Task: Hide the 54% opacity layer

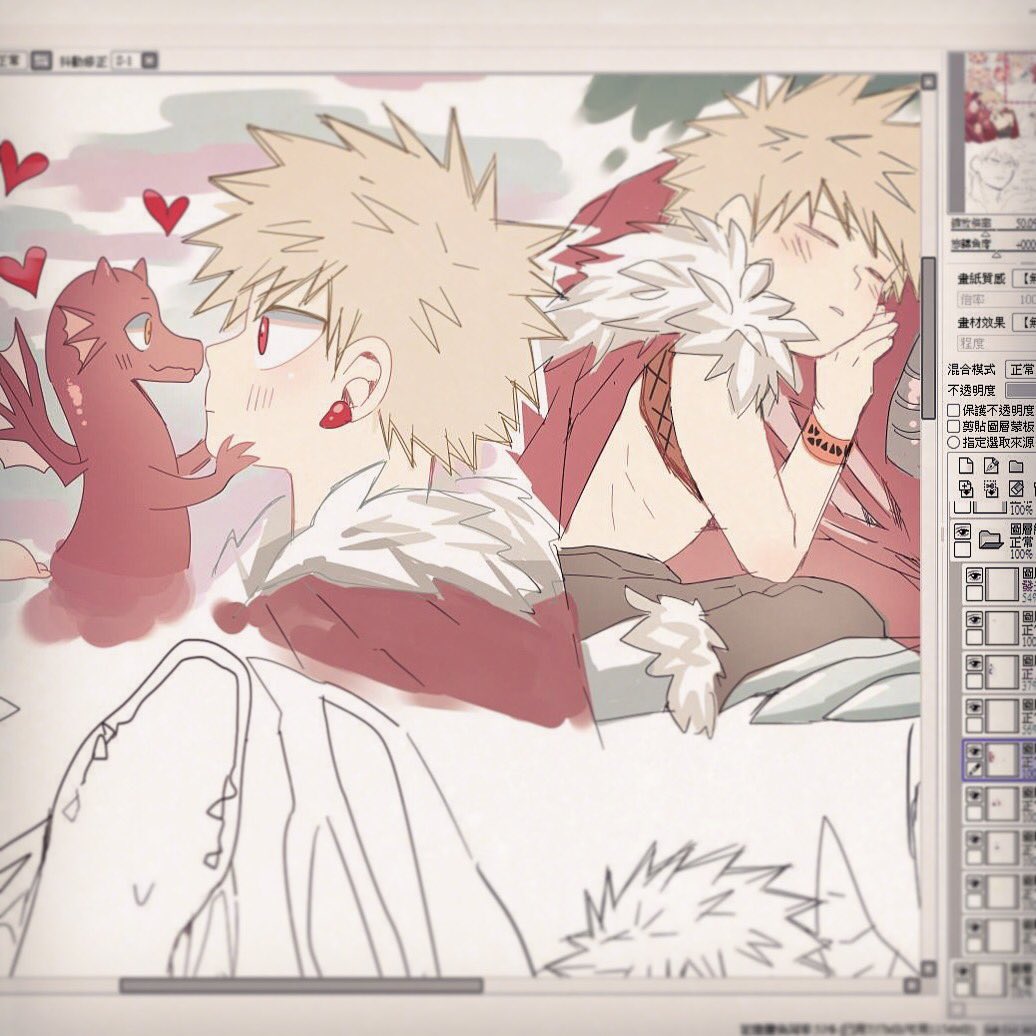Action: [x=974, y=577]
